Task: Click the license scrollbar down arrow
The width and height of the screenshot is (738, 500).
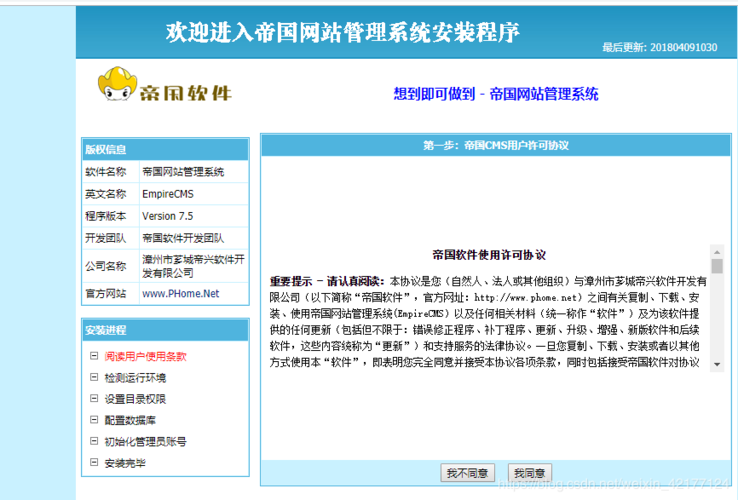Action: pos(717,364)
